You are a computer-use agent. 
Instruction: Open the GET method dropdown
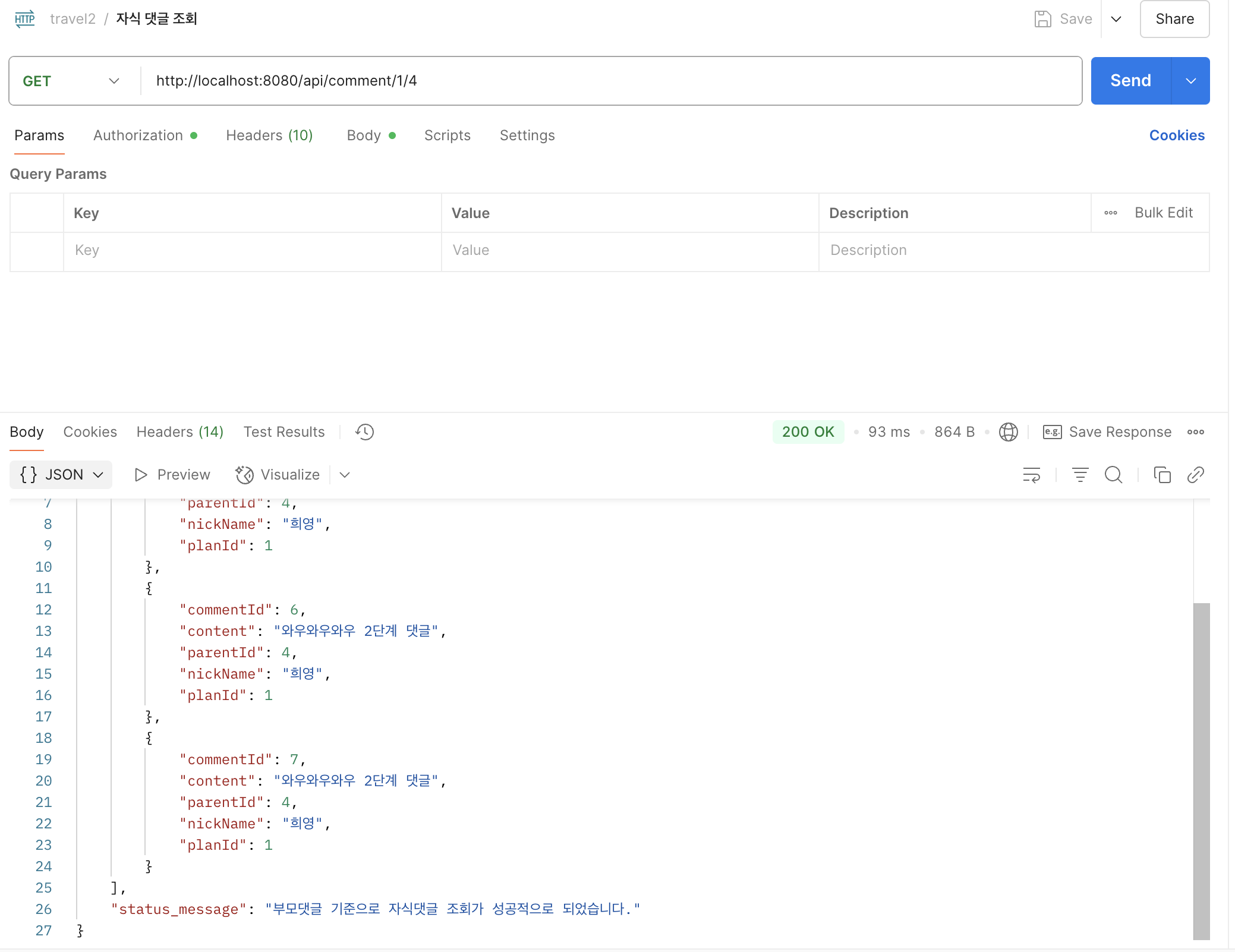(x=71, y=81)
